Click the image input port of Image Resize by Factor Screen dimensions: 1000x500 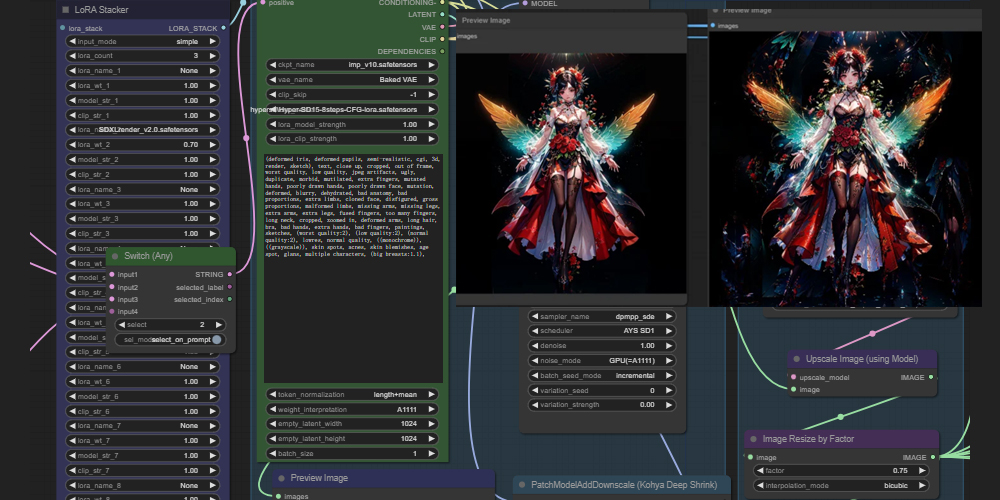[750, 457]
